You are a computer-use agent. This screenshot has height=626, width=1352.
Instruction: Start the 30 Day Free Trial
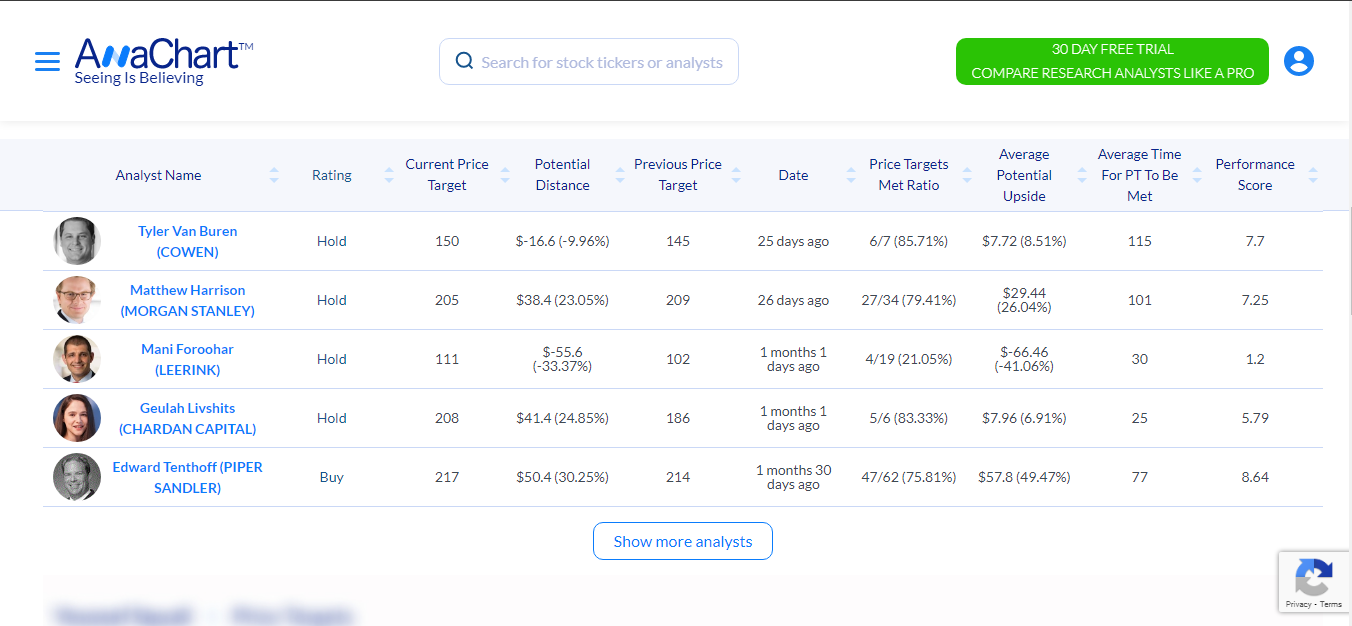pos(1111,61)
